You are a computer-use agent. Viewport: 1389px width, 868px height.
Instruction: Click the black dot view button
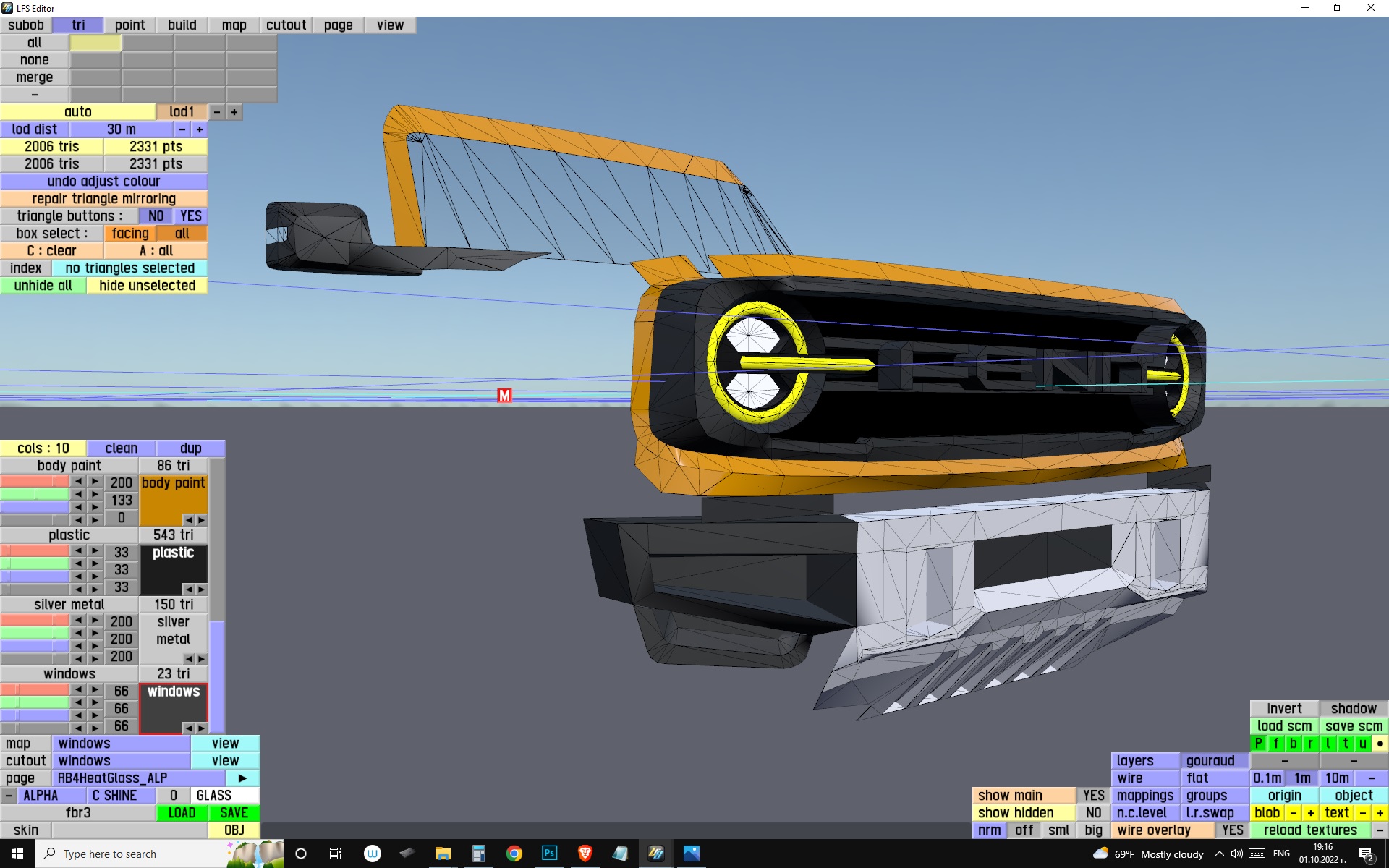click(1380, 744)
